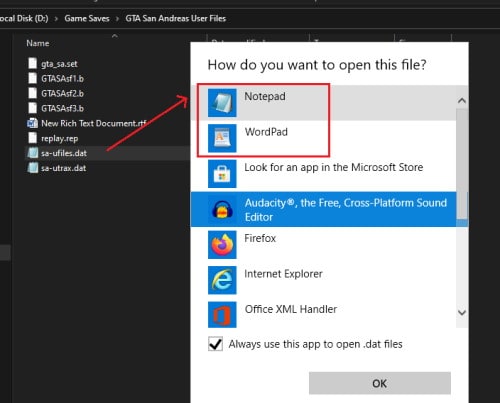The width and height of the screenshot is (500, 403).
Task: Select file name GTASAsf1.b
Action: (x=62, y=79)
